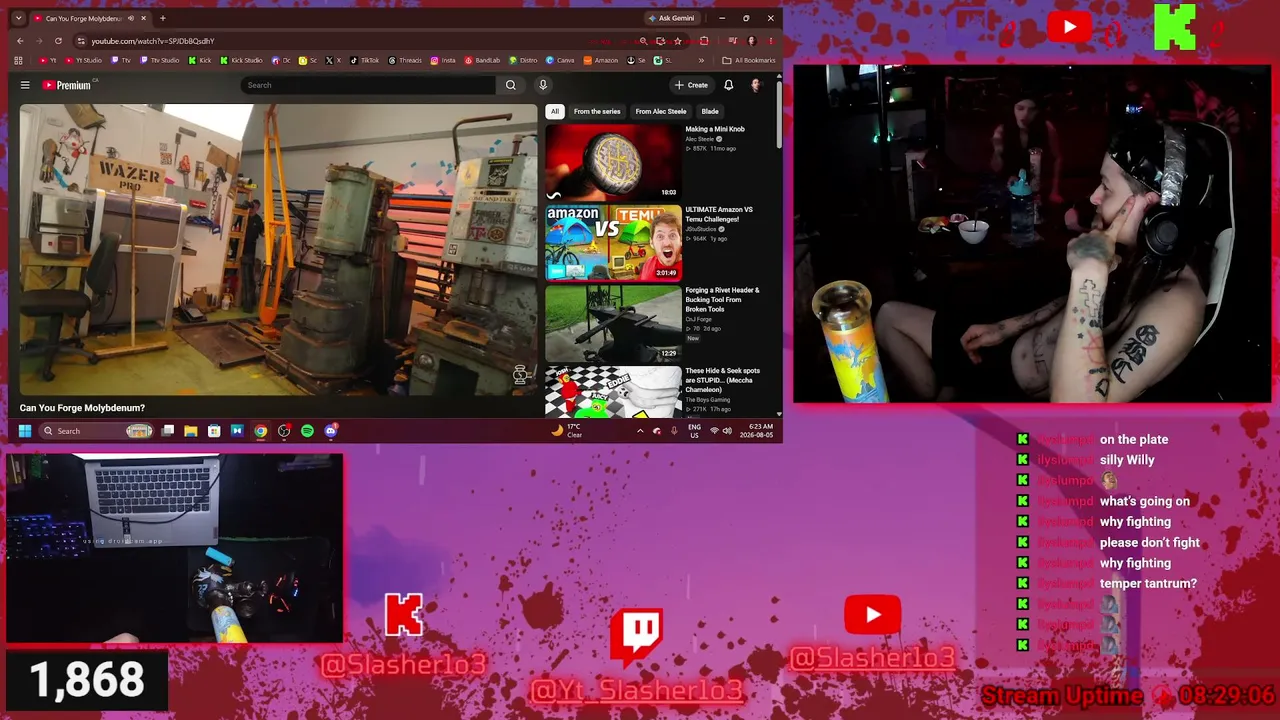Viewport: 1280px width, 720px height.
Task: Click the Ask Gemini button
Action: [x=671, y=18]
